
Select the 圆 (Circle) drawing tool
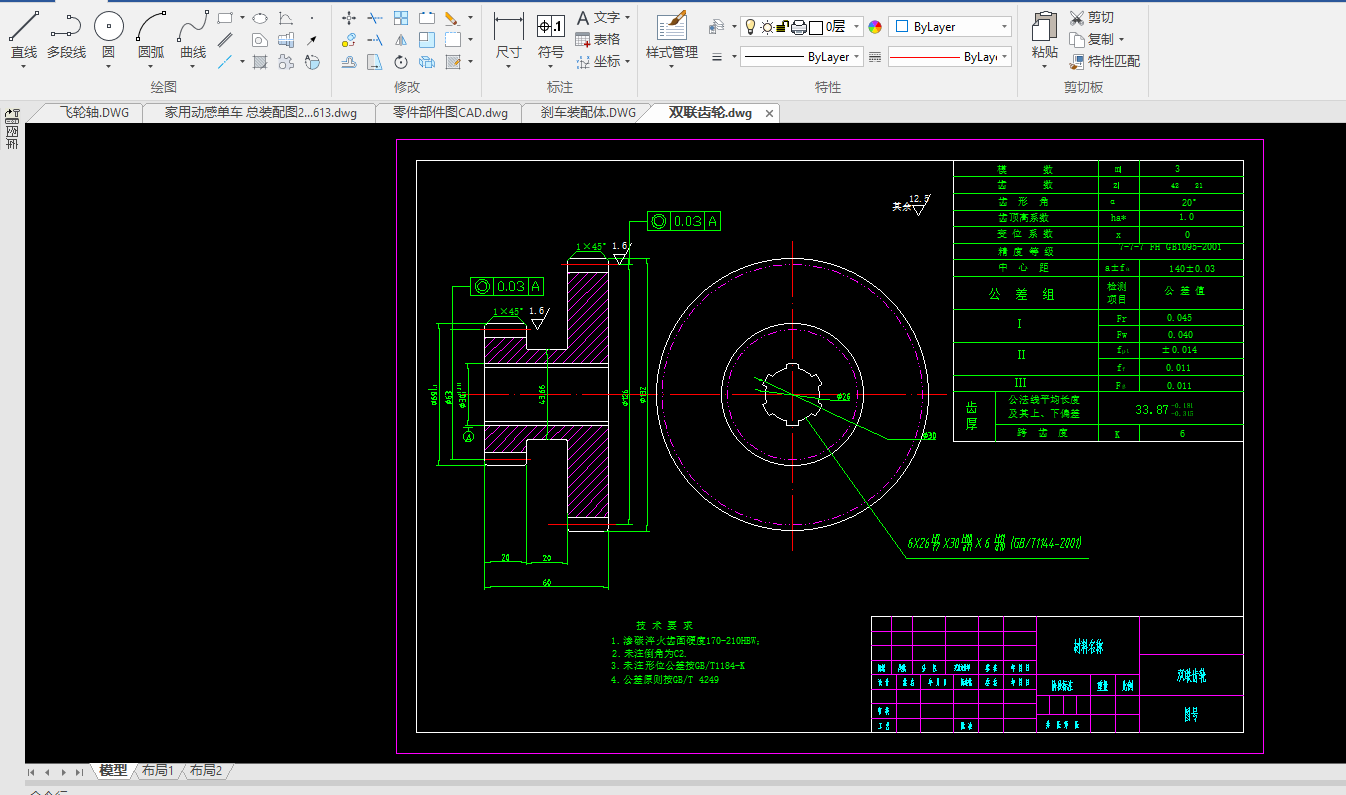tap(108, 27)
